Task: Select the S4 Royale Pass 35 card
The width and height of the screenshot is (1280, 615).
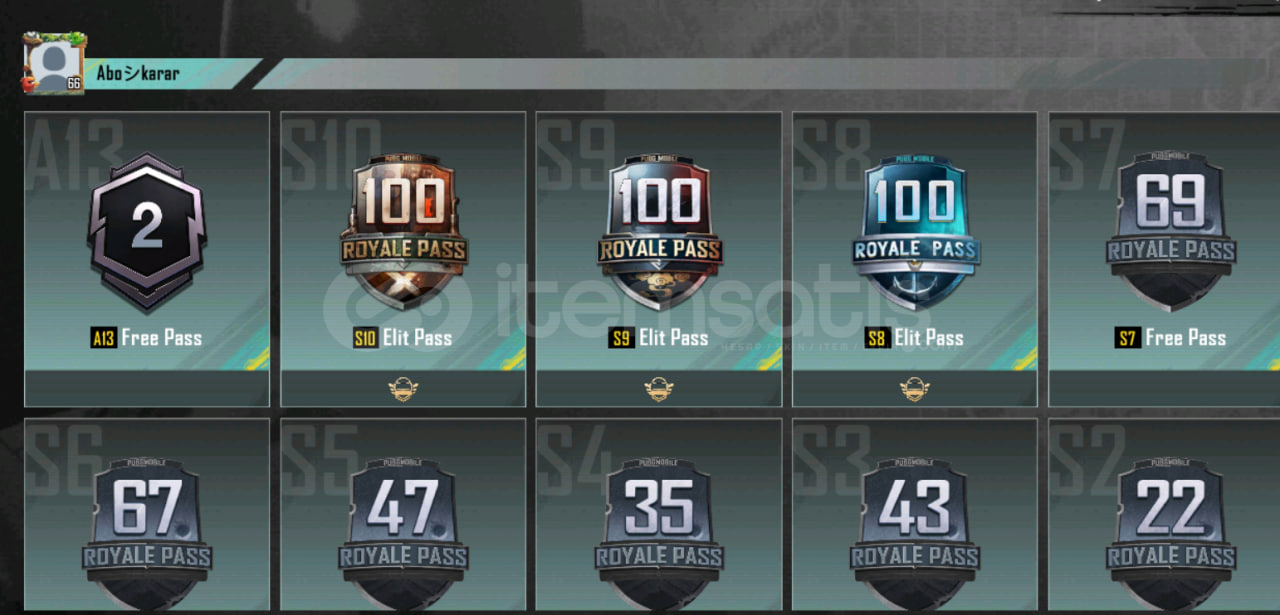Action: tap(659, 515)
